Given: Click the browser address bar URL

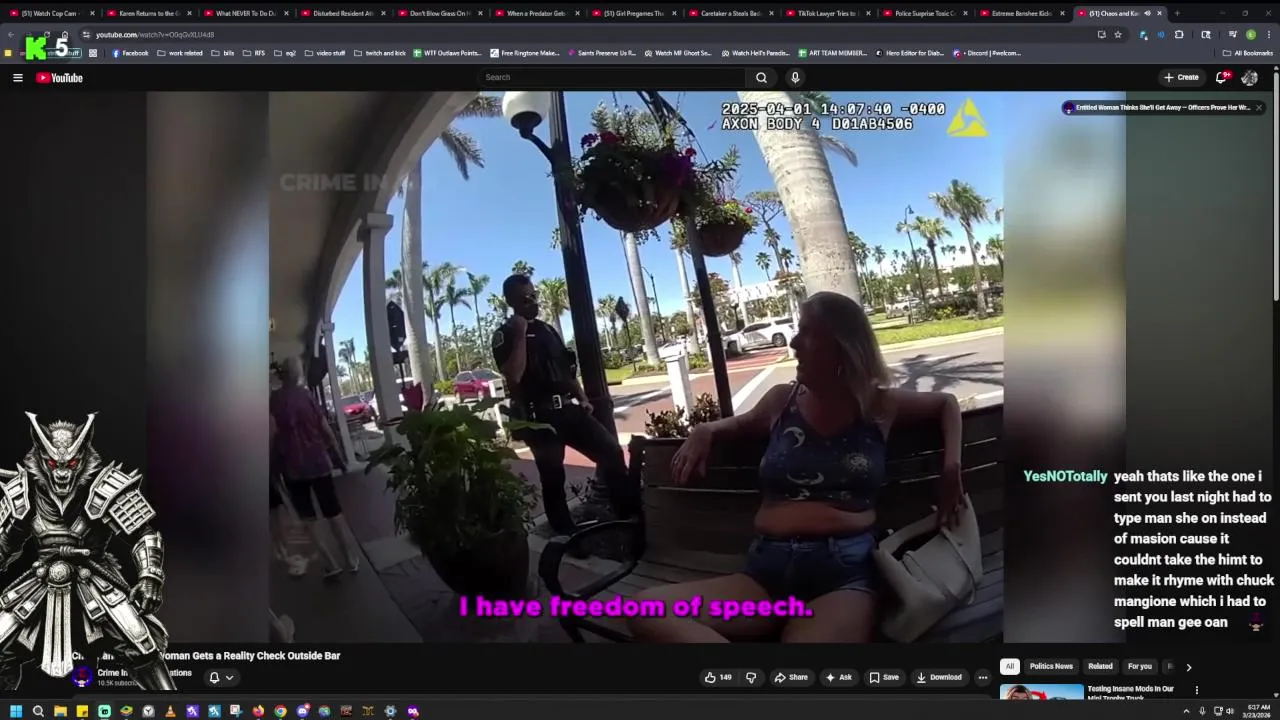Looking at the screenshot, I should pyautogui.click(x=155, y=34).
